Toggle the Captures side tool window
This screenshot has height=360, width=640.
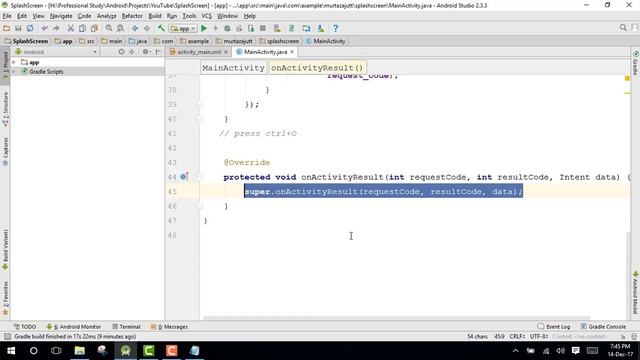[x=5, y=151]
